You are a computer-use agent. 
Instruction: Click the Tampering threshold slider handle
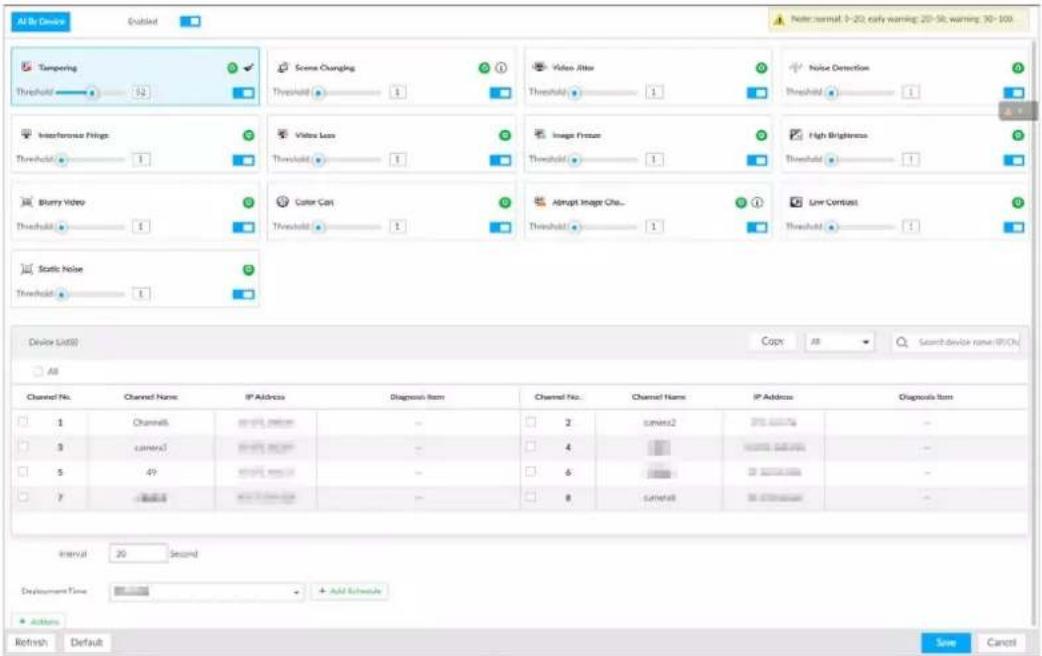tap(93, 93)
